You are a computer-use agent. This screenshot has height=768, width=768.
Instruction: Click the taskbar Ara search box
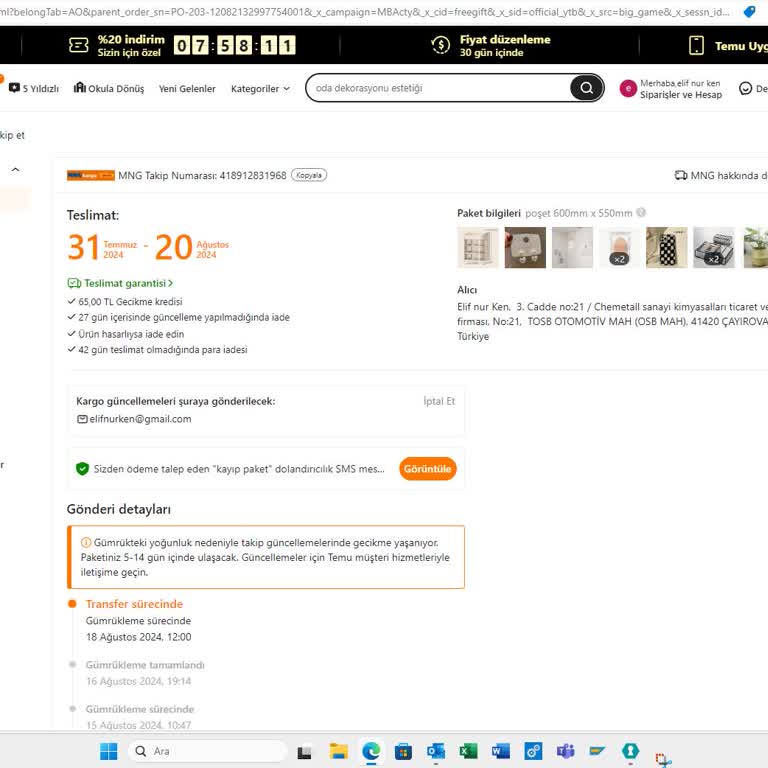tap(208, 751)
